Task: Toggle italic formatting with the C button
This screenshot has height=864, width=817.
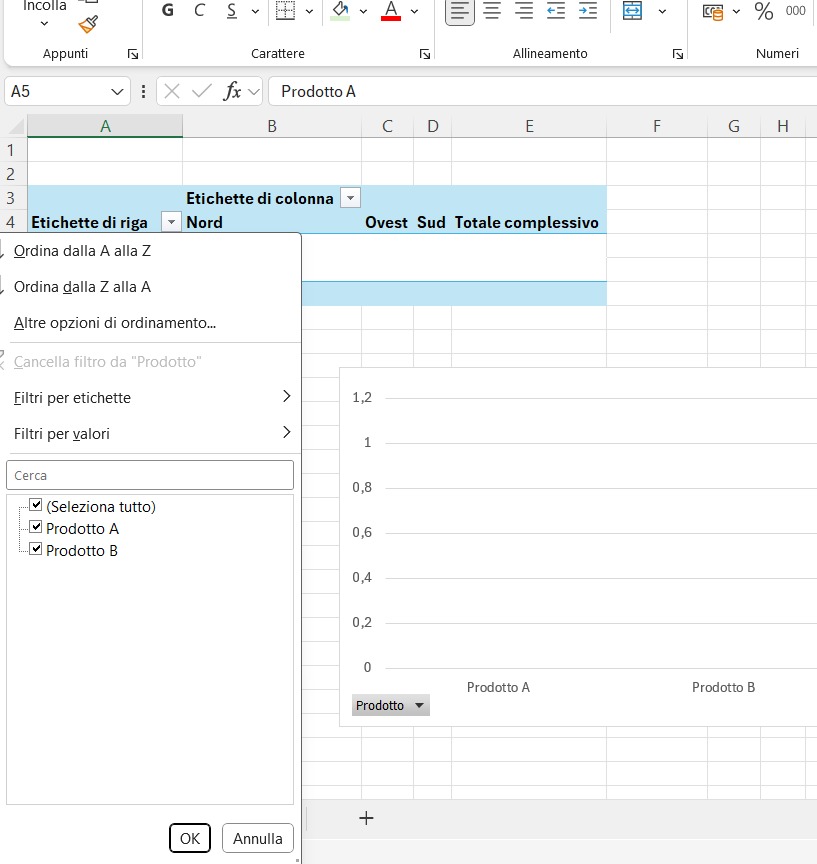Action: (199, 11)
